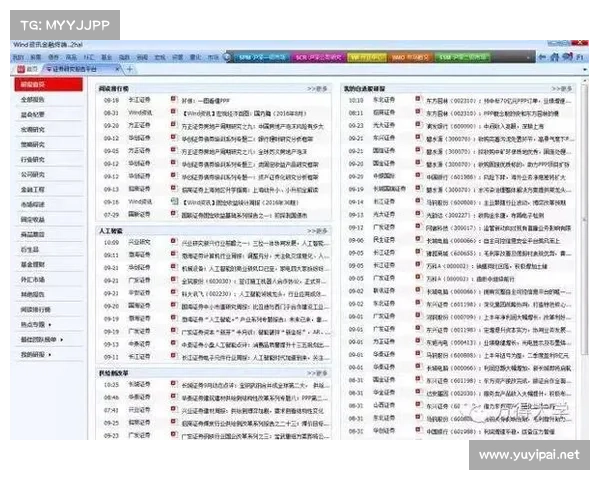Screen dimensions: 600x480
Task: Open the 基金 menu
Action: 106,57
